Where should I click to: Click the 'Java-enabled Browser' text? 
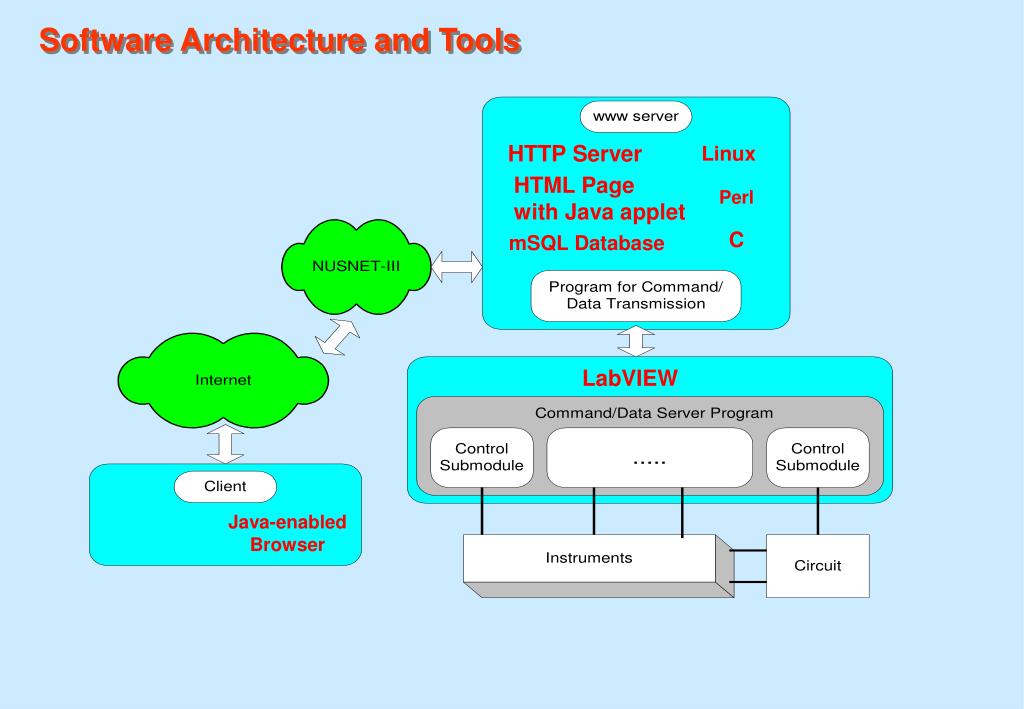[x=287, y=533]
